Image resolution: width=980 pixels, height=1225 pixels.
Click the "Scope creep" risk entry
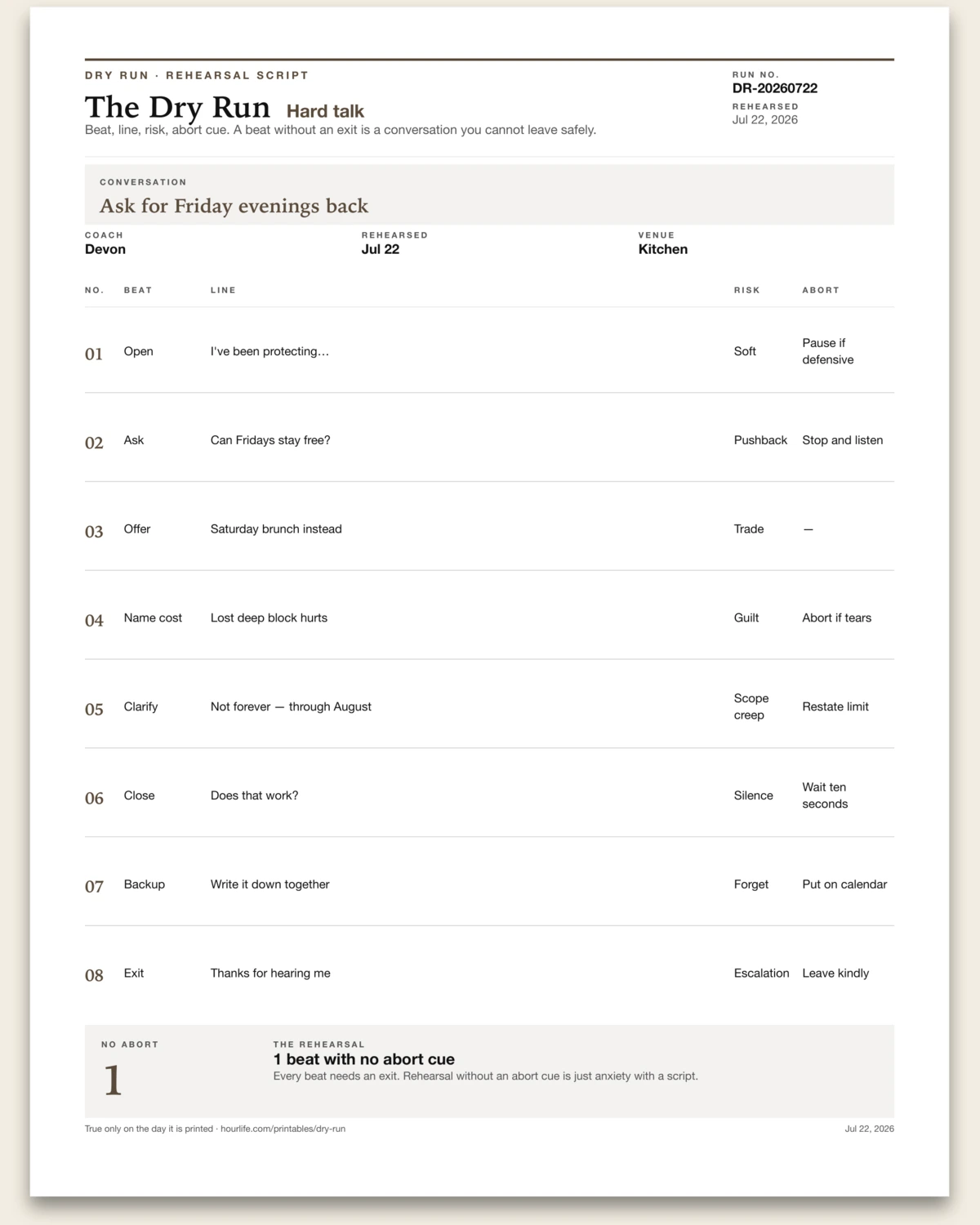click(751, 706)
